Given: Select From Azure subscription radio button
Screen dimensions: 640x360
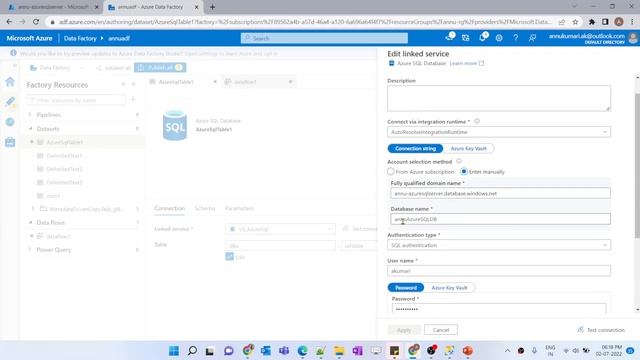Looking at the screenshot, I should coord(391,171).
